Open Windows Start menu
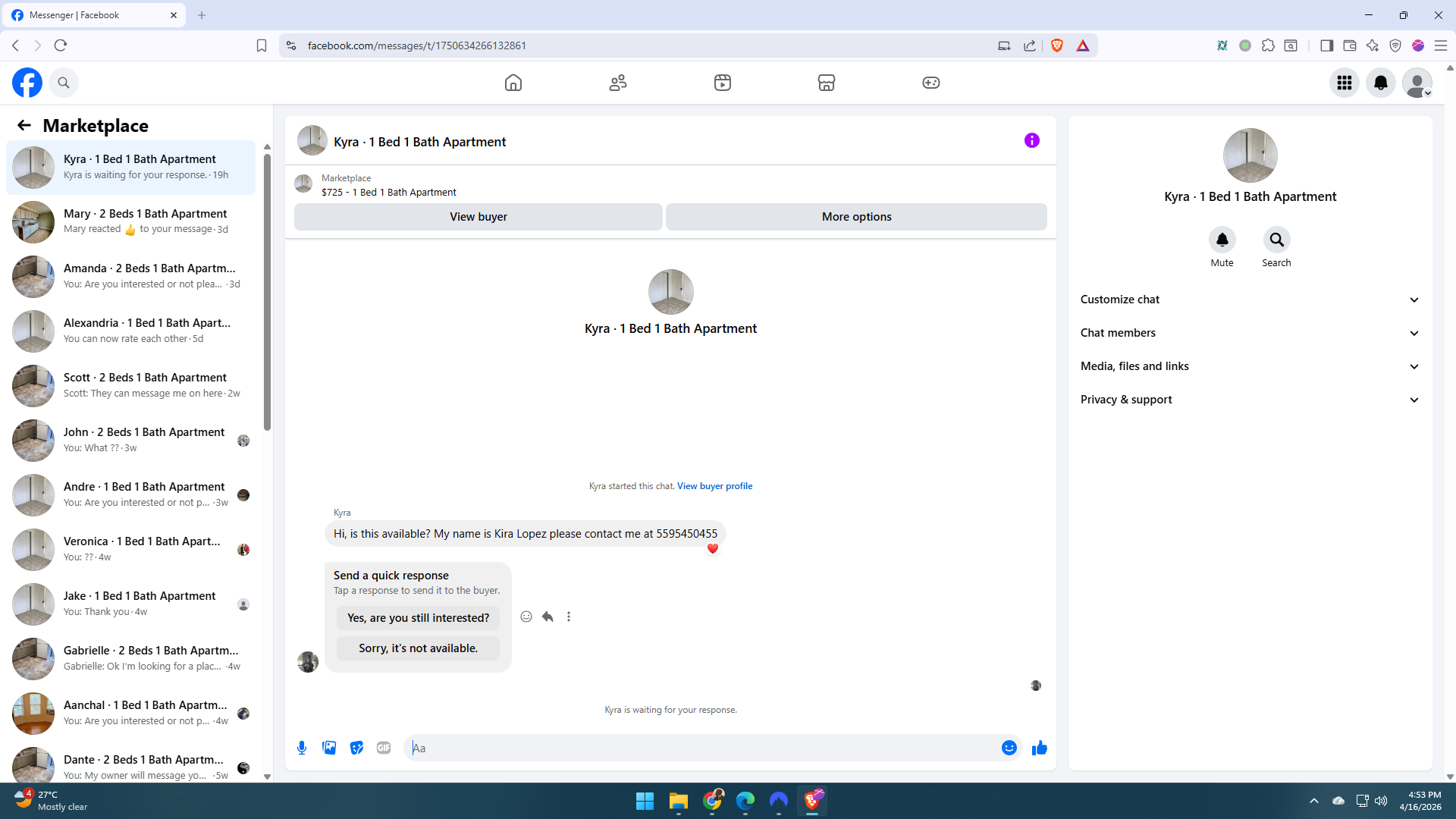1456x819 pixels. tap(645, 801)
